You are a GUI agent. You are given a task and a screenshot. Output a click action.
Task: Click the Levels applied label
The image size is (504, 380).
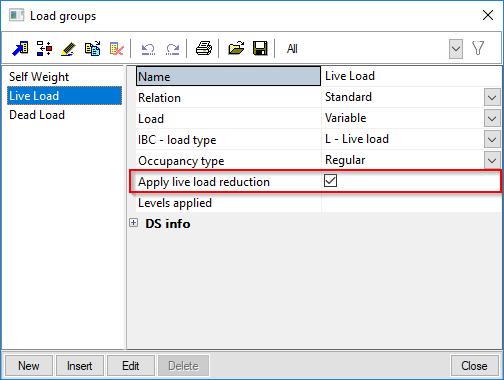coord(175,203)
